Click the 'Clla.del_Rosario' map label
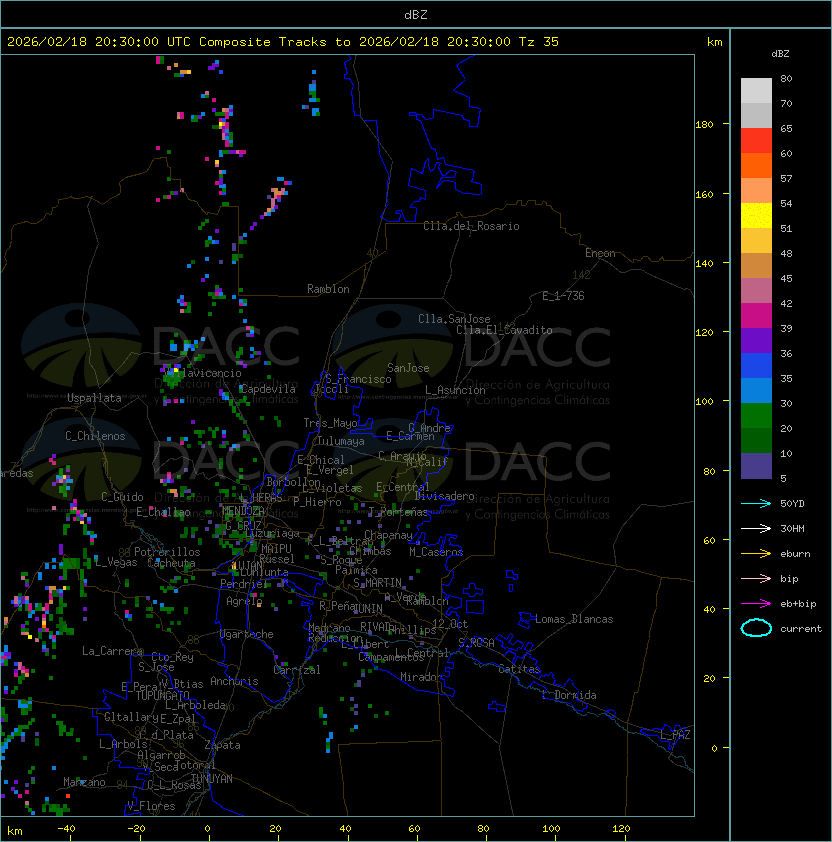 click(x=471, y=226)
